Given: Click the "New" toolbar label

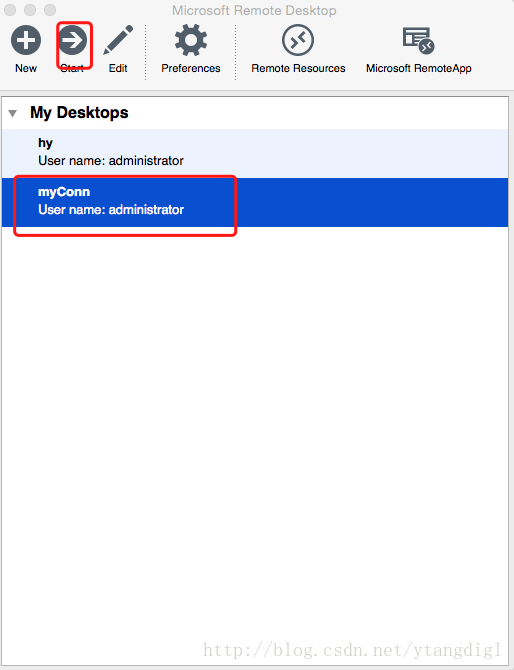Looking at the screenshot, I should click(26, 68).
